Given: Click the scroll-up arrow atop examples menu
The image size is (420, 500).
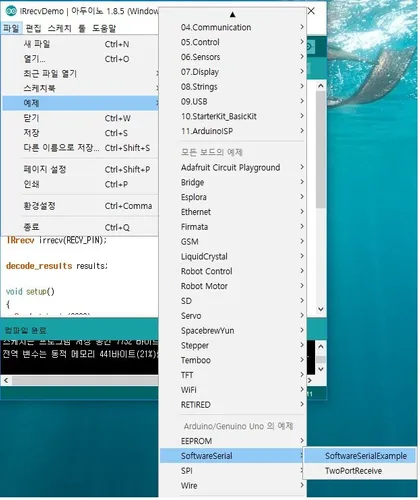Looking at the screenshot, I should coord(233,14).
